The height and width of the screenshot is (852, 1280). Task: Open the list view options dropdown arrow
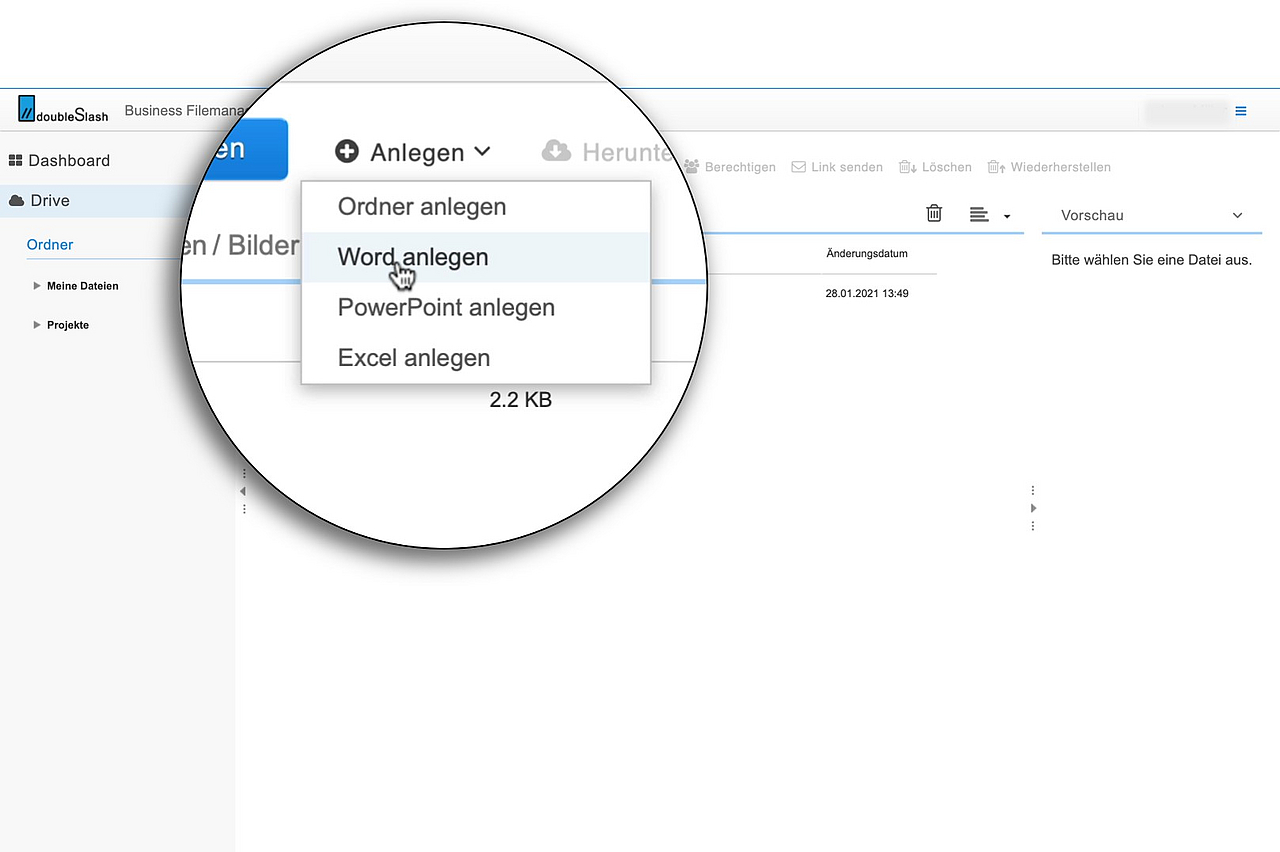(x=1007, y=217)
